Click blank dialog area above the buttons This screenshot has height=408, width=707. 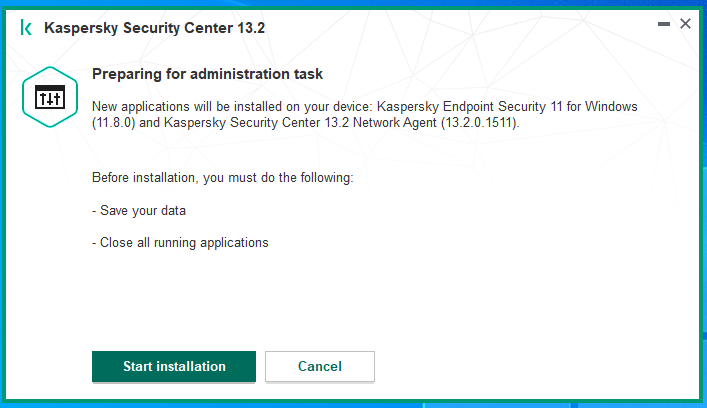(x=361, y=302)
